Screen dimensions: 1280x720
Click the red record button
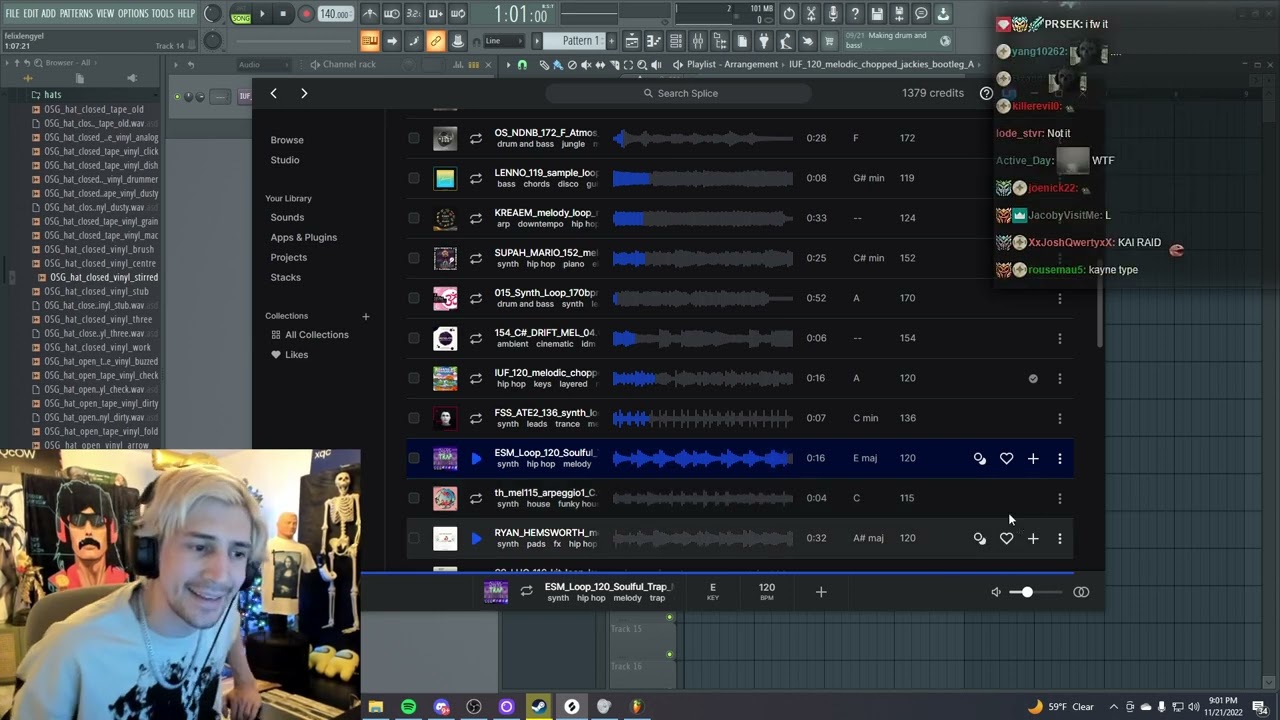(306, 14)
